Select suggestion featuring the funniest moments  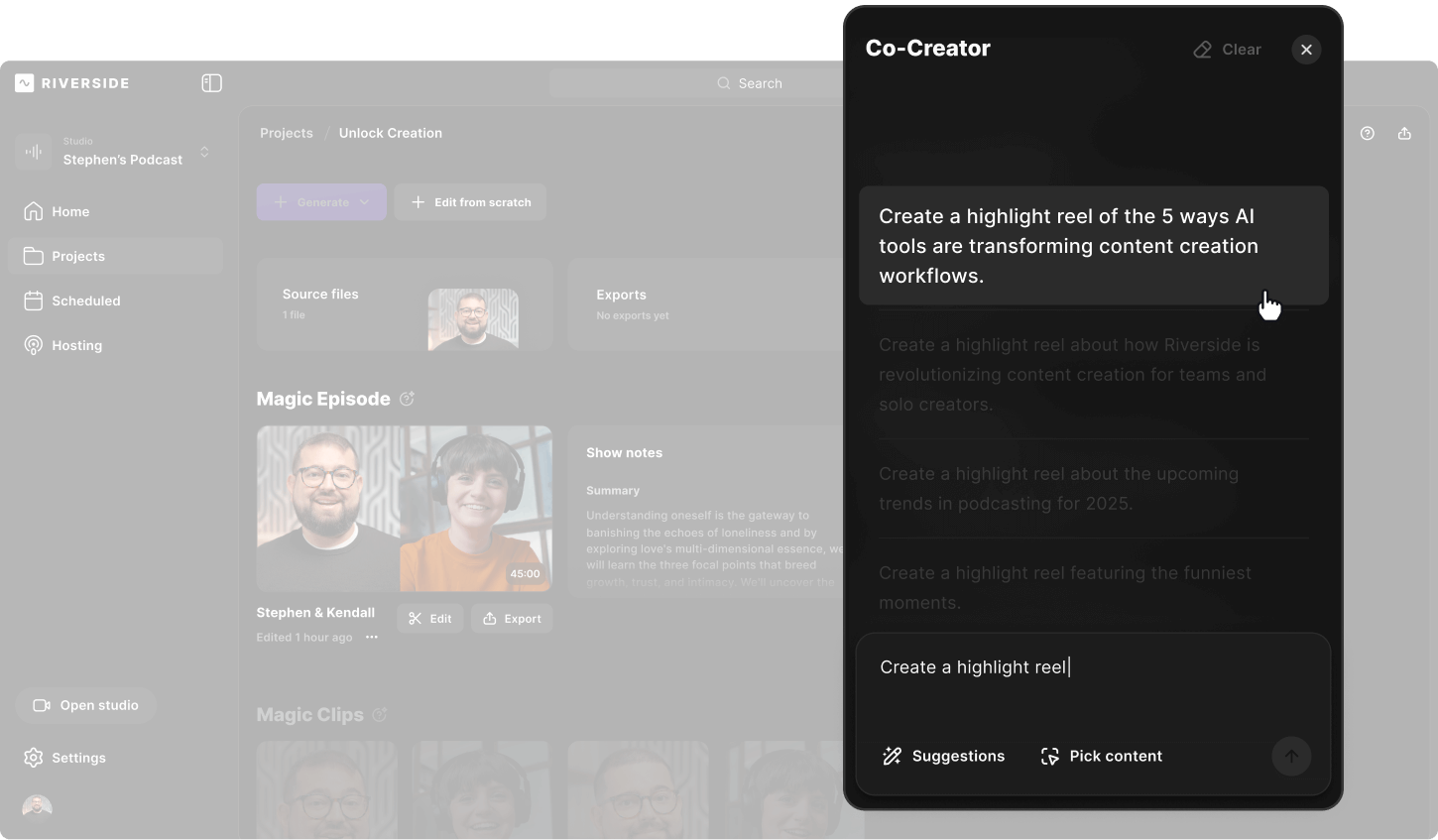pyautogui.click(x=1094, y=588)
